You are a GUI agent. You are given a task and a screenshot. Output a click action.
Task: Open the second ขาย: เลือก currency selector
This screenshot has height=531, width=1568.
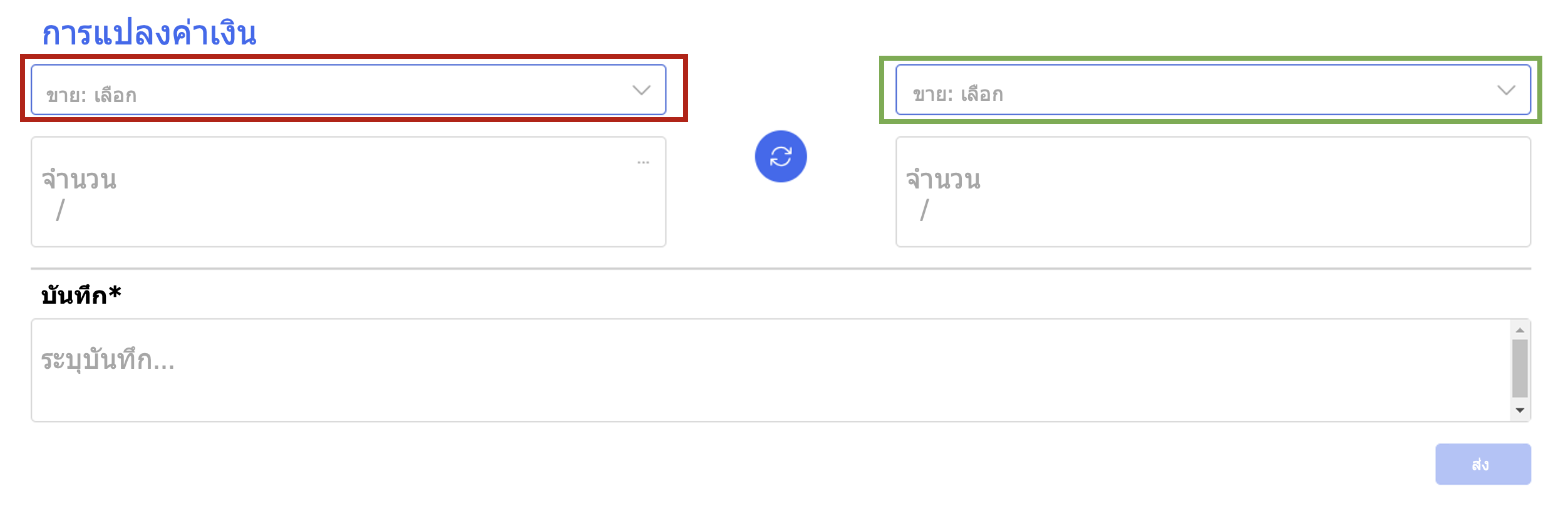pyautogui.click(x=1213, y=90)
